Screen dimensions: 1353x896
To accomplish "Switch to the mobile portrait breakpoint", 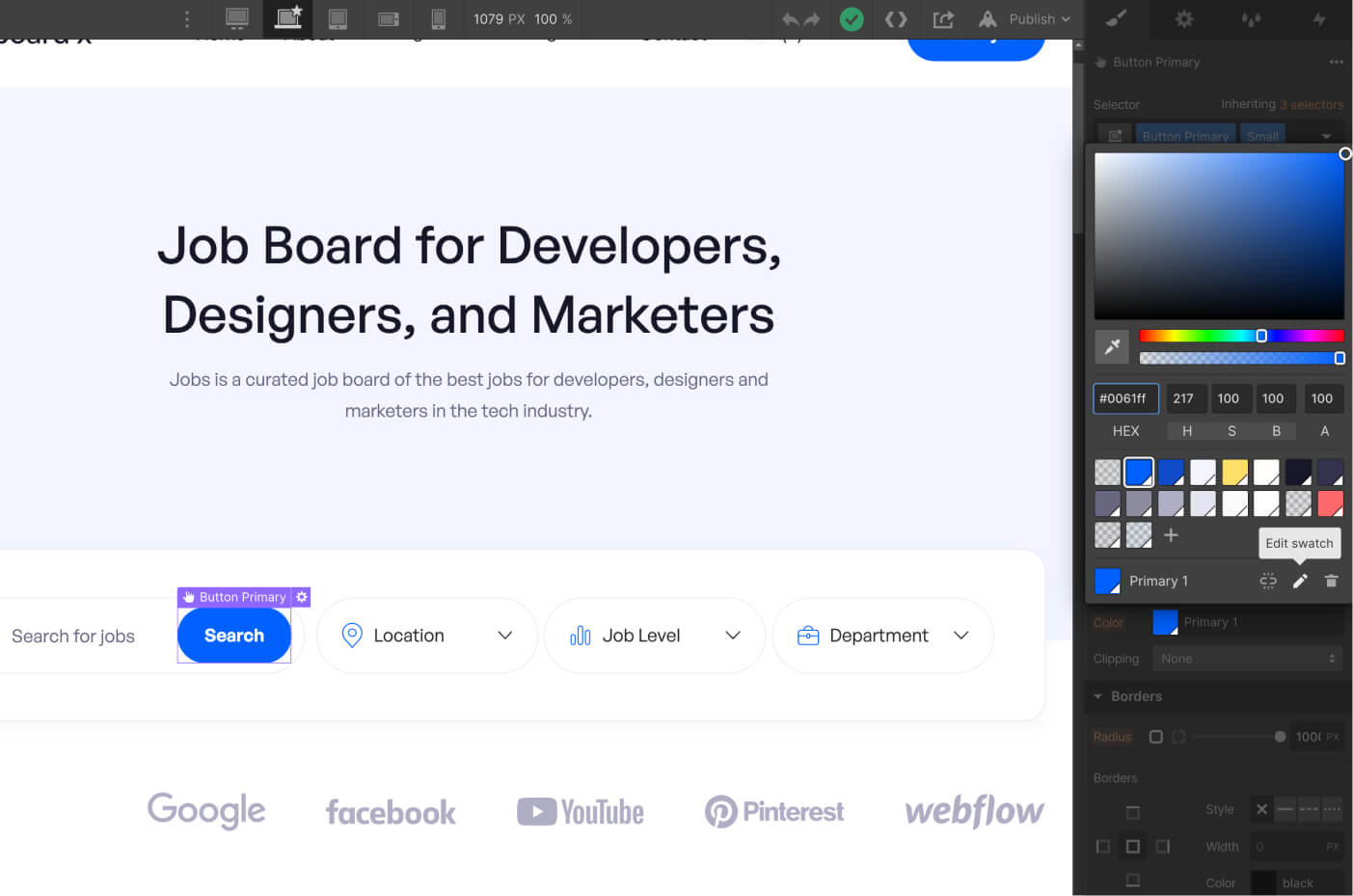I will pos(439,18).
